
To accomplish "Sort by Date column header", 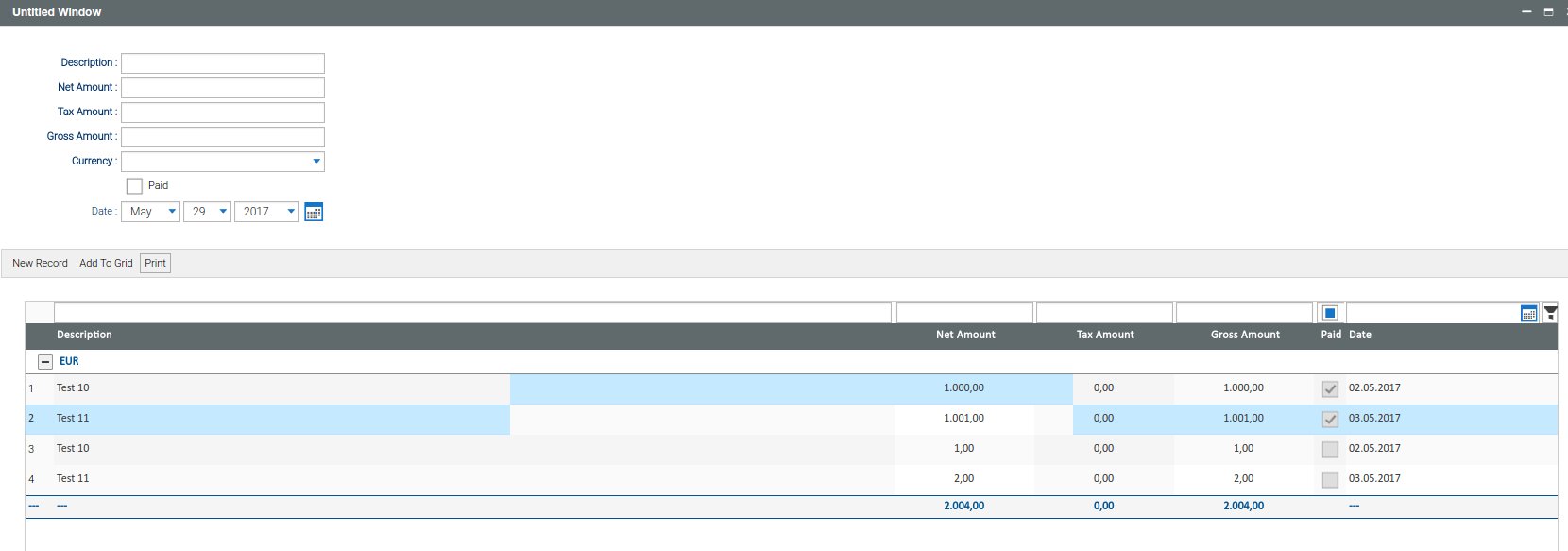I will pos(1360,335).
